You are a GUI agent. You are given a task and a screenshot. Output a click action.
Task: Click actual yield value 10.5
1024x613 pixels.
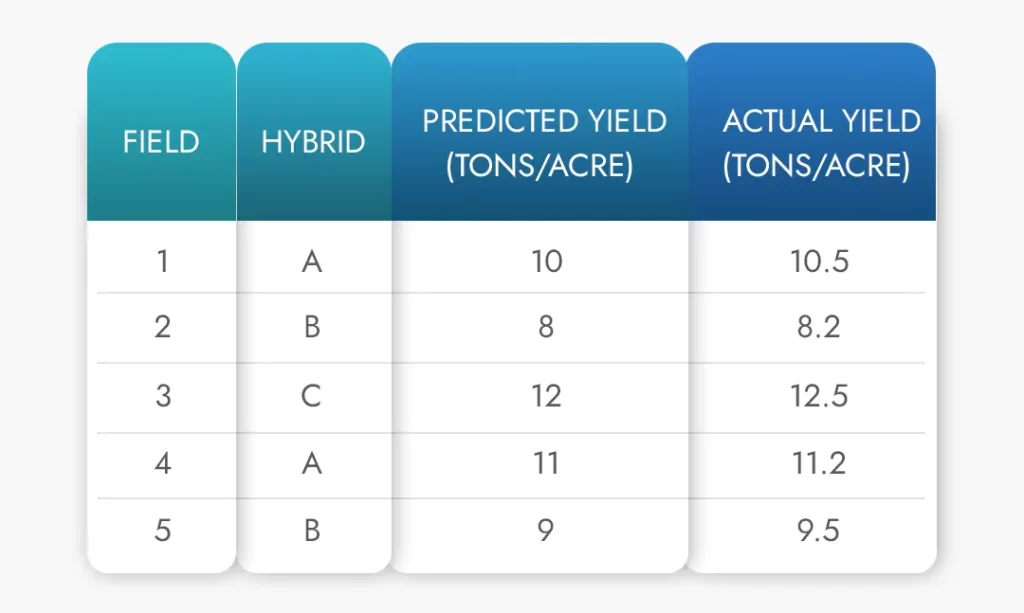818,261
